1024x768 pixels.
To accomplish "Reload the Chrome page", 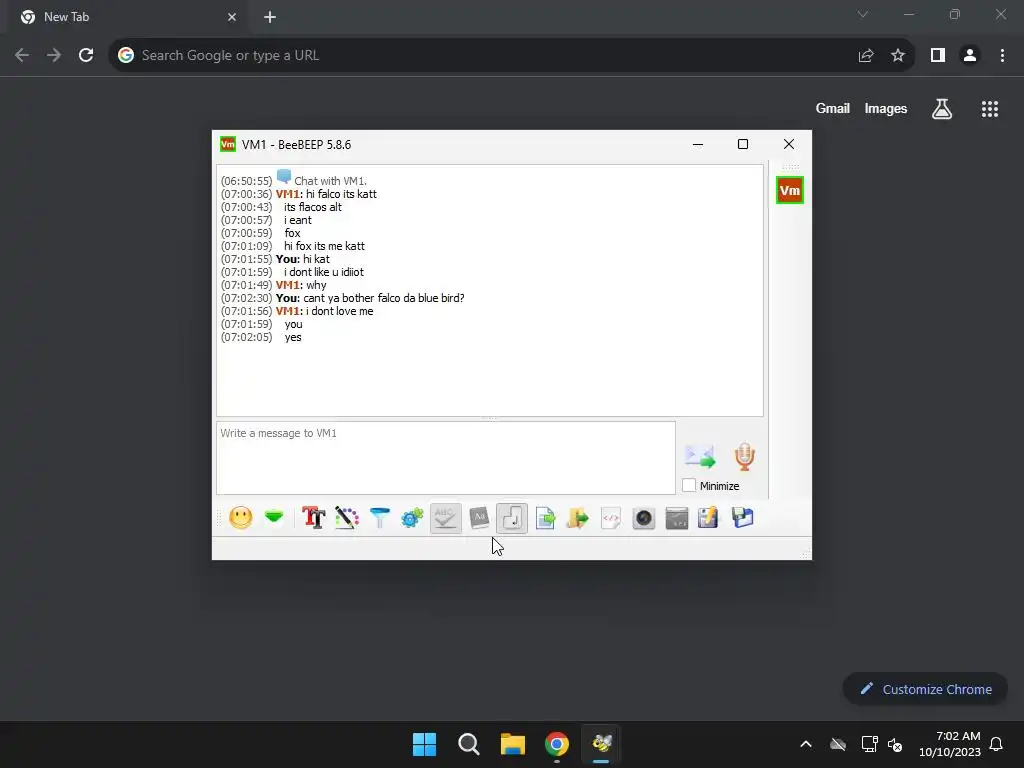I will (86, 56).
